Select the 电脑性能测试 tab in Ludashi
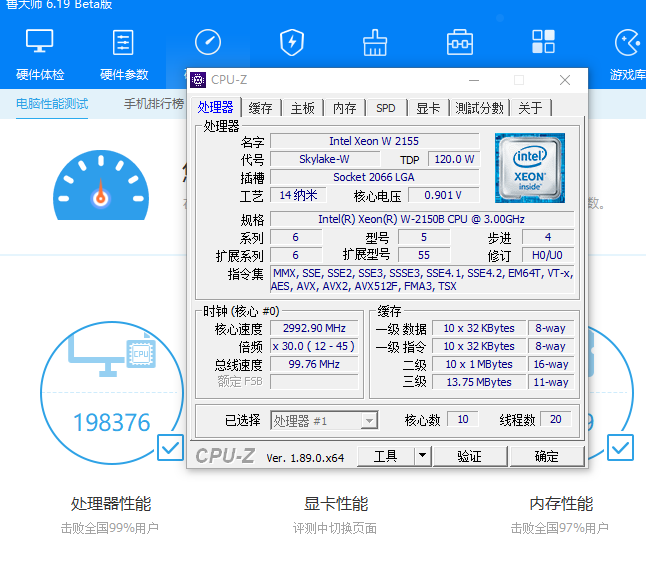 tap(52, 104)
